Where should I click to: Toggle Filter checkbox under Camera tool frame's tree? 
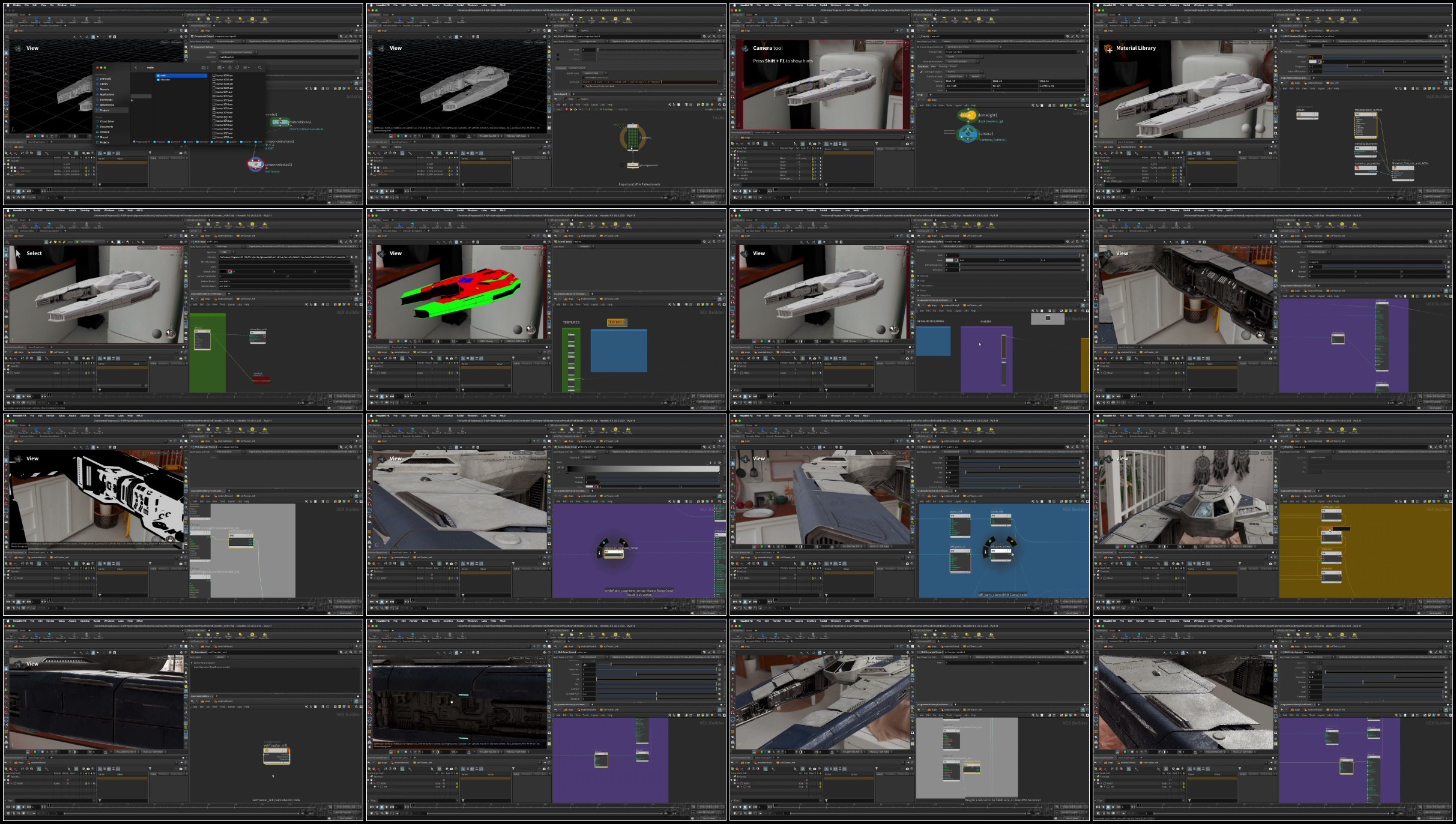(x=732, y=185)
